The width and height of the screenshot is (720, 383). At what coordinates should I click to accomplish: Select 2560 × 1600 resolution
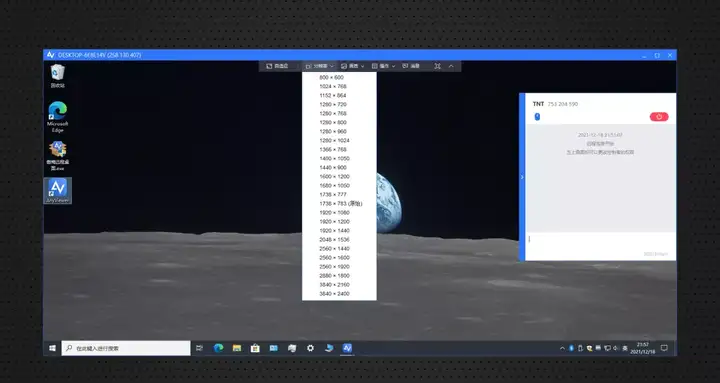[x=339, y=258]
